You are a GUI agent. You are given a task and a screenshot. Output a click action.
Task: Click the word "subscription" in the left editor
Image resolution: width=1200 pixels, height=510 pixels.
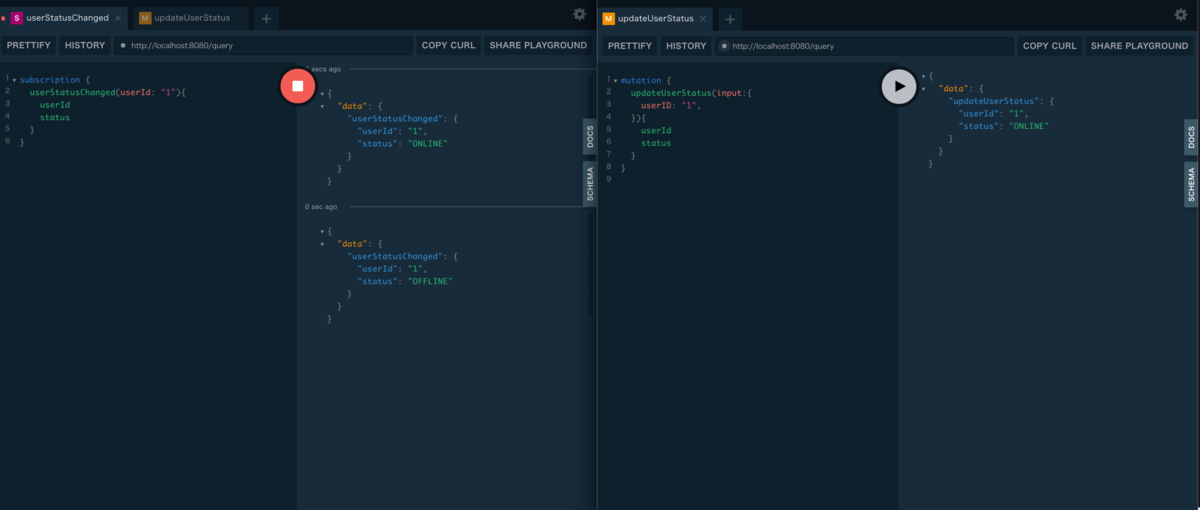click(x=48, y=80)
